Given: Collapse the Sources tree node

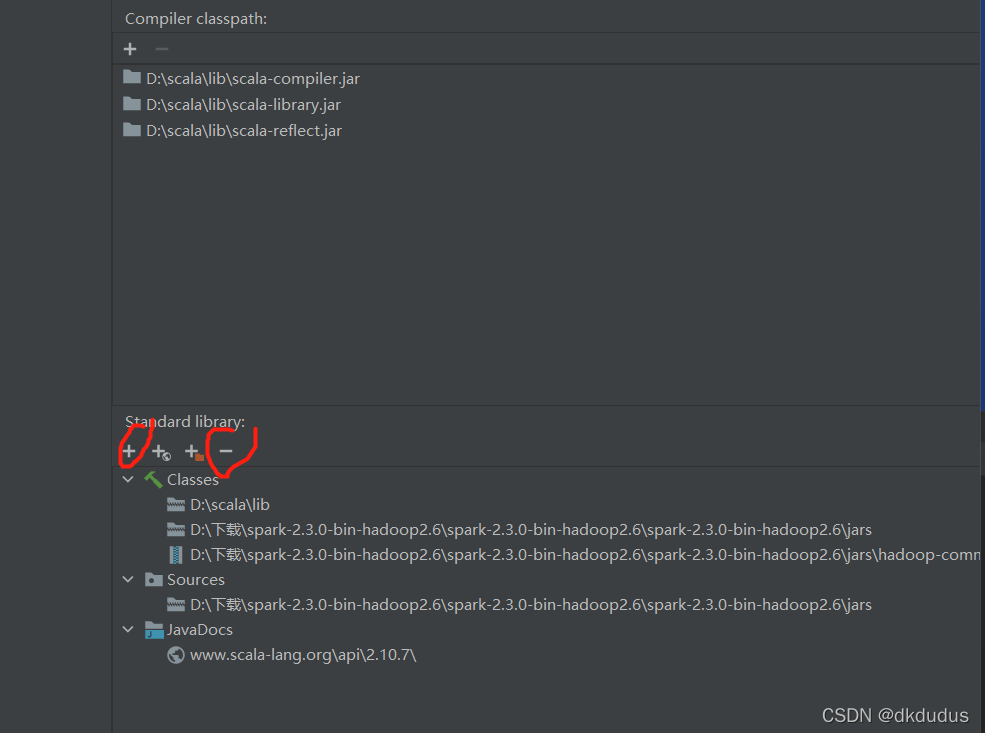Looking at the screenshot, I should pyautogui.click(x=128, y=579).
